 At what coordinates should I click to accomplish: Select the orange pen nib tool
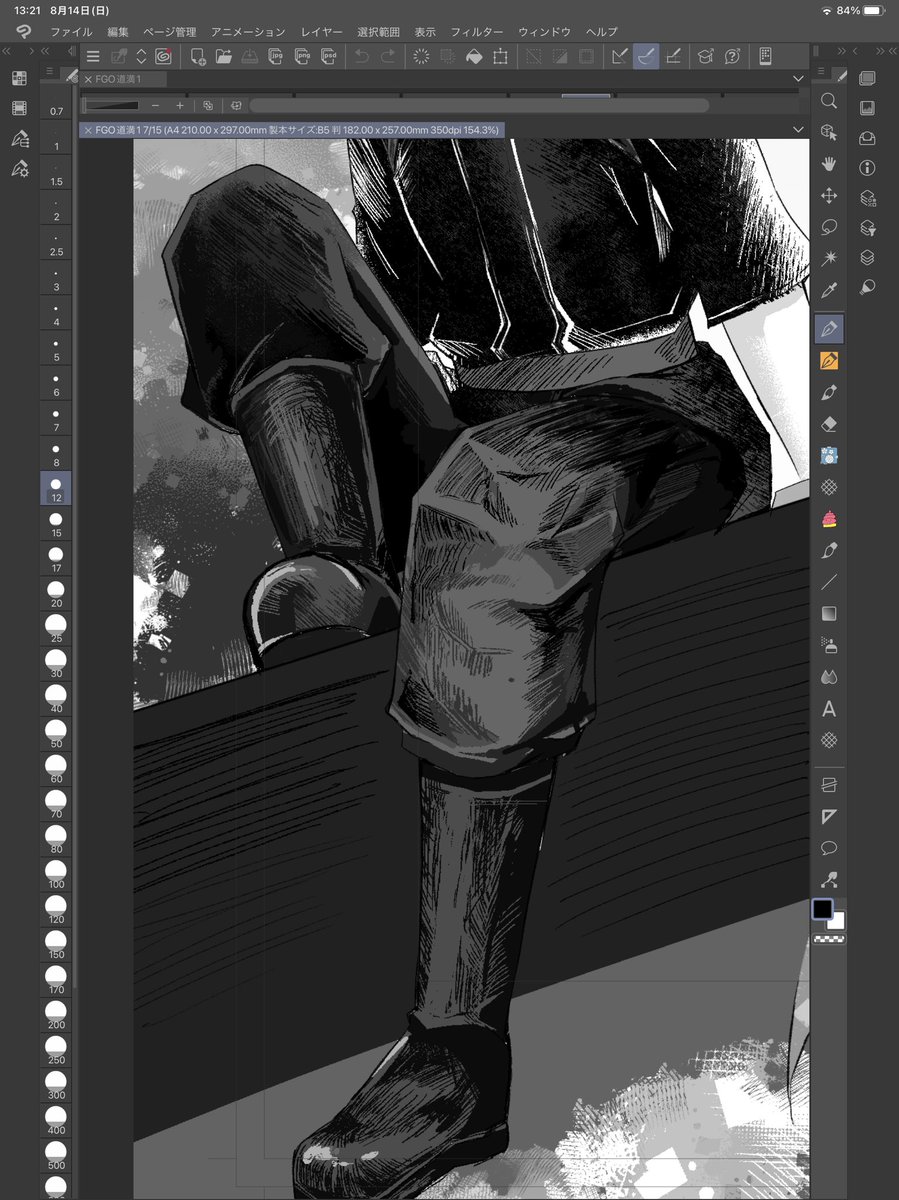[828, 360]
